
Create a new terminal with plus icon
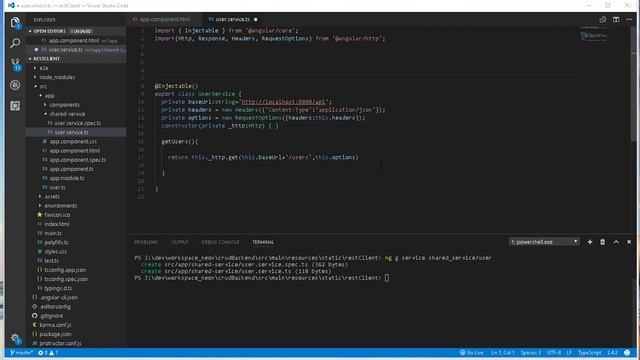click(589, 242)
